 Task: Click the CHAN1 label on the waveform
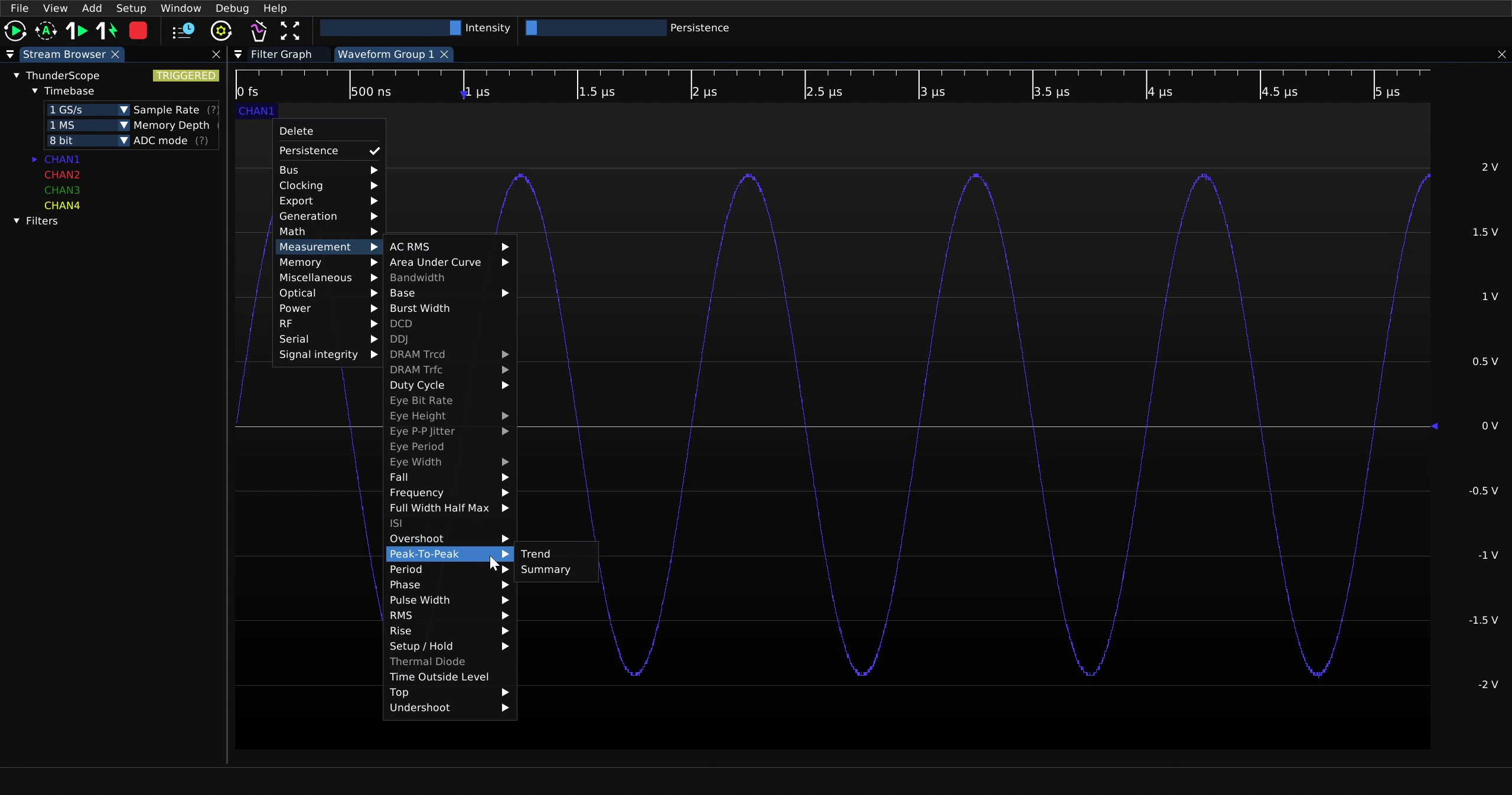256,110
